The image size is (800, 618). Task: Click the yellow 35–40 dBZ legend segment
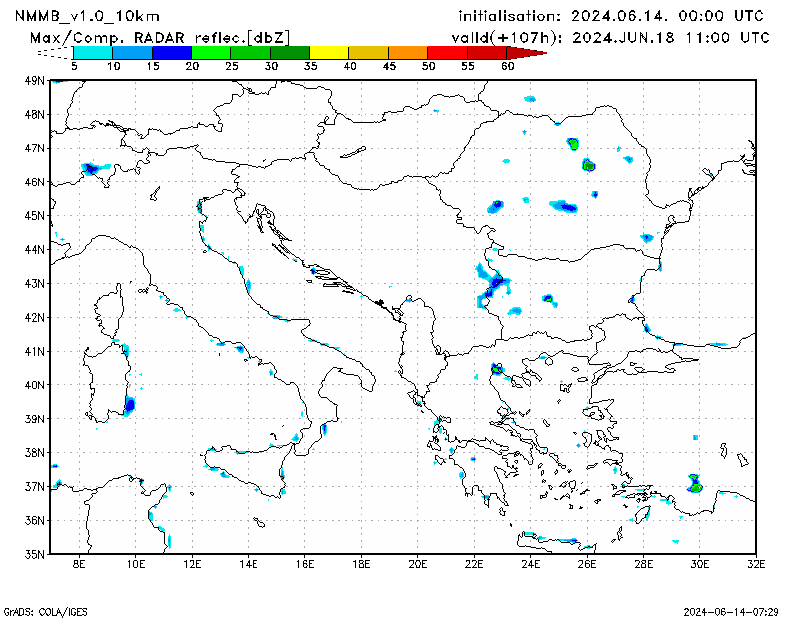(329, 52)
